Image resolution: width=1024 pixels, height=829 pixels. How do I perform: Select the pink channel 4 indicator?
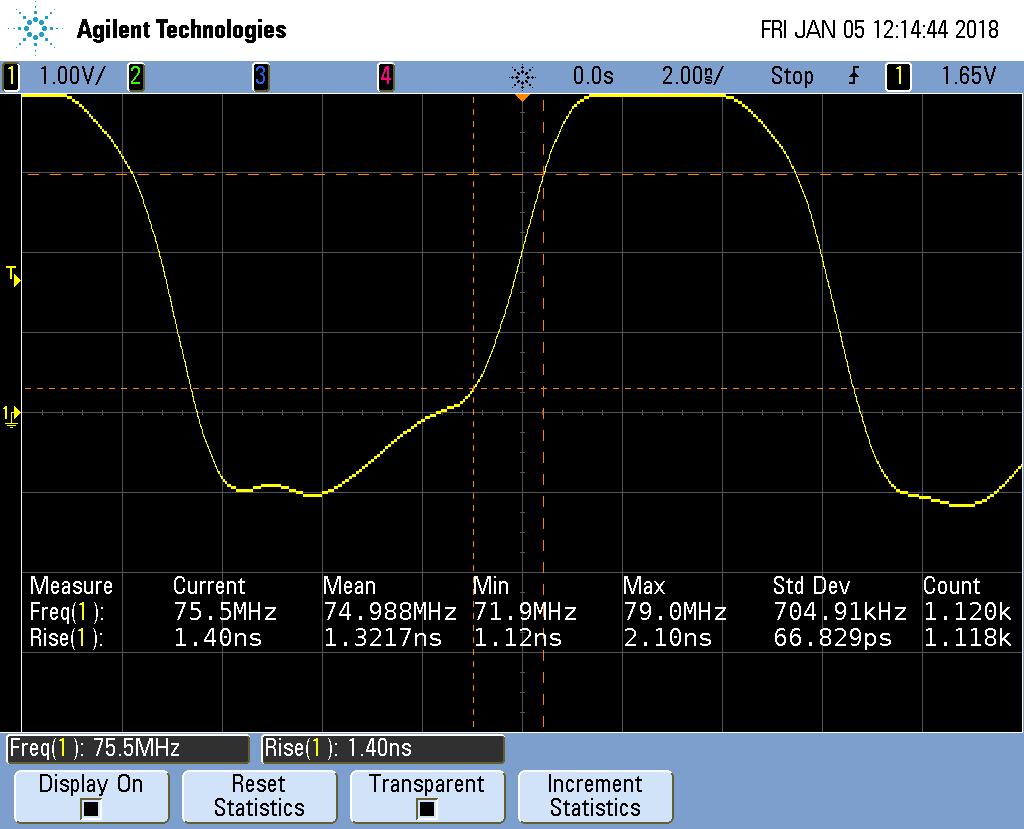385,76
